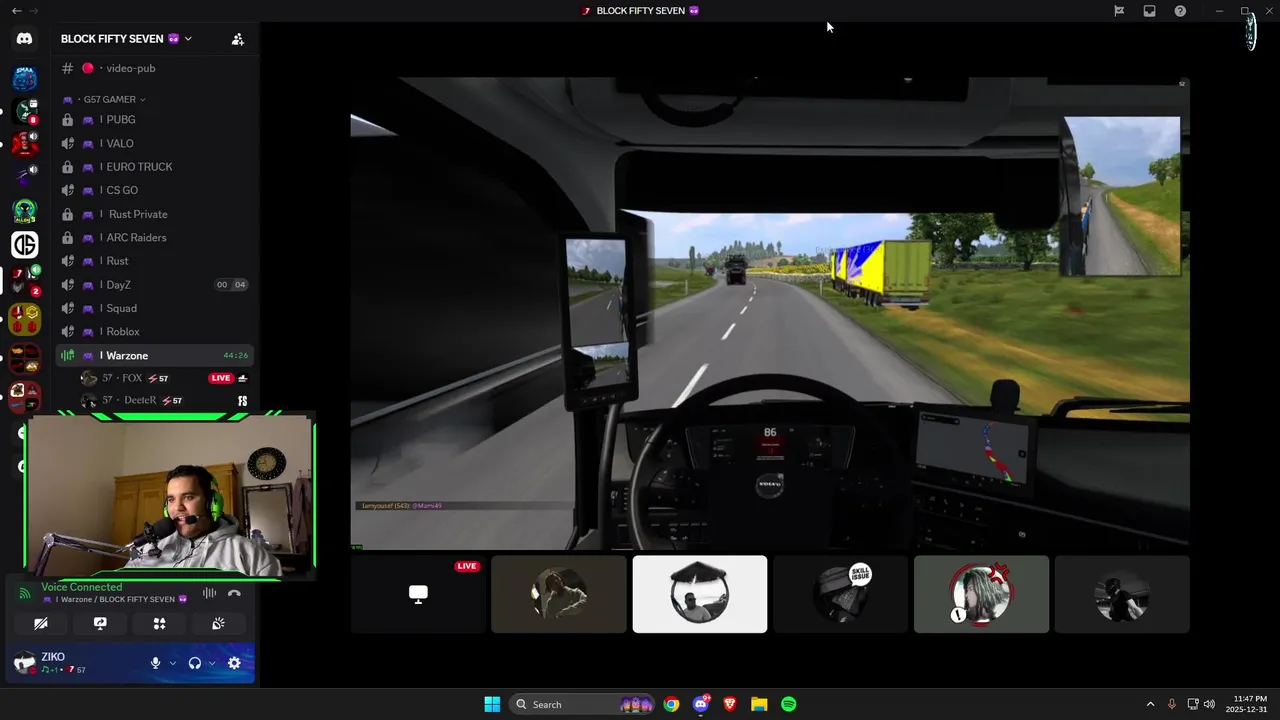Viewport: 1280px width, 720px height.
Task: Go forward with the title bar arrow
Action: [x=34, y=11]
